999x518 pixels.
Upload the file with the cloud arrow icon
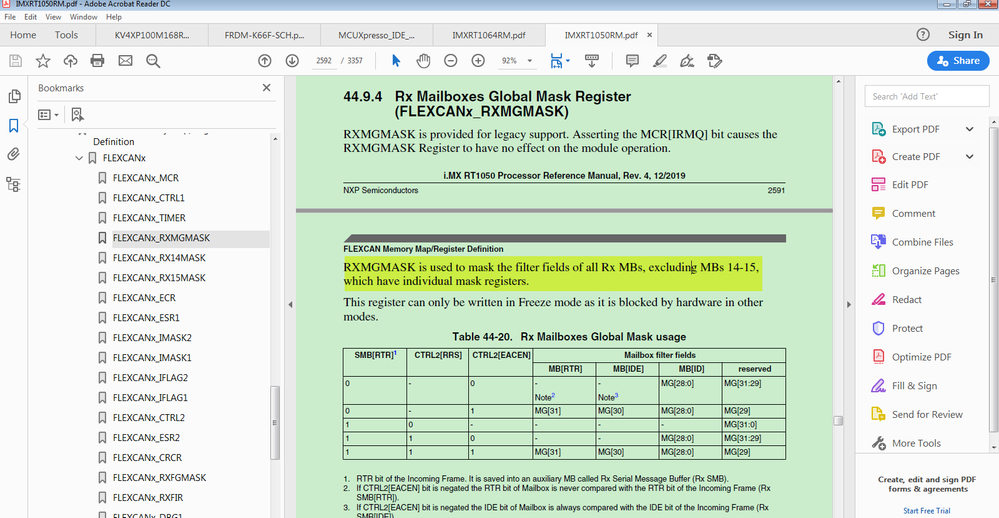[70, 61]
